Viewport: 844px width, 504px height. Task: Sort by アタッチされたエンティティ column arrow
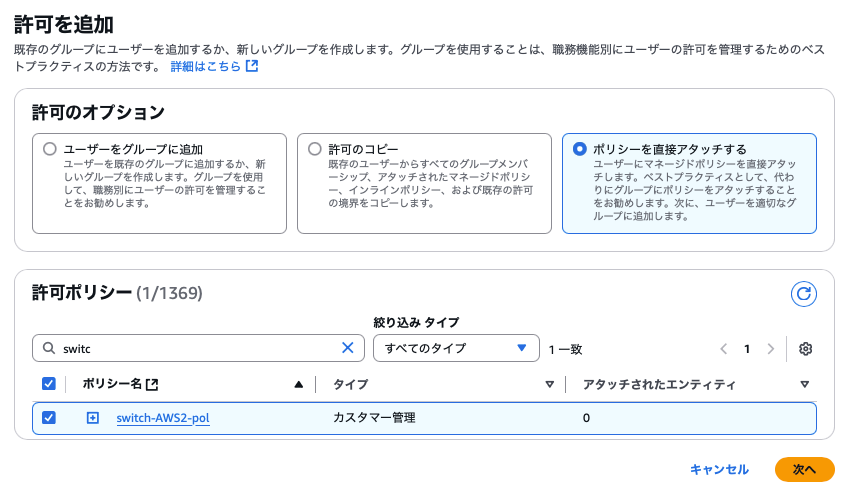[x=805, y=385]
